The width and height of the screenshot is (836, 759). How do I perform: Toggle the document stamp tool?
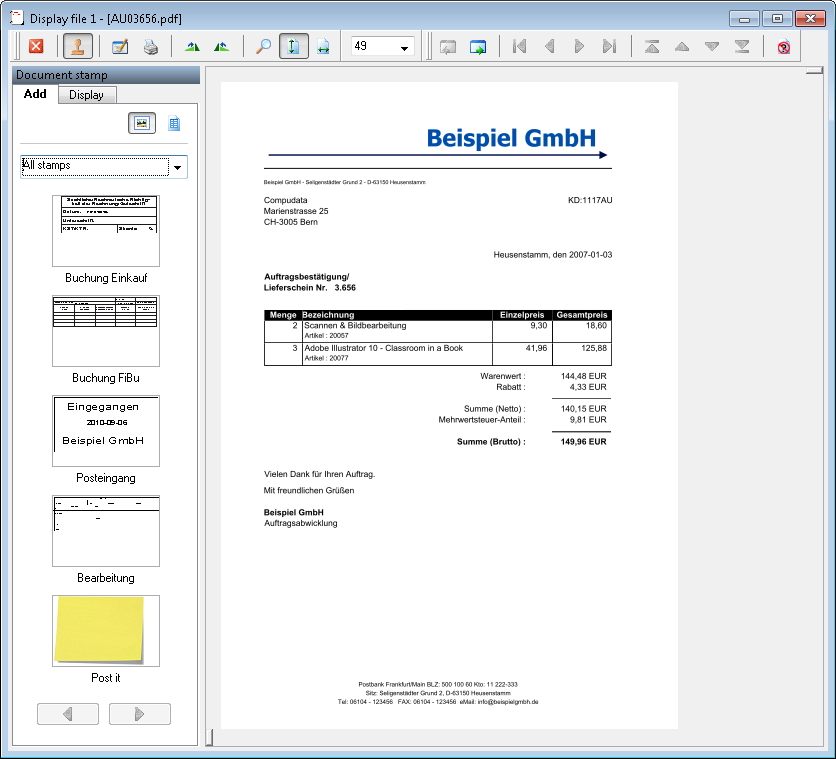click(x=78, y=46)
